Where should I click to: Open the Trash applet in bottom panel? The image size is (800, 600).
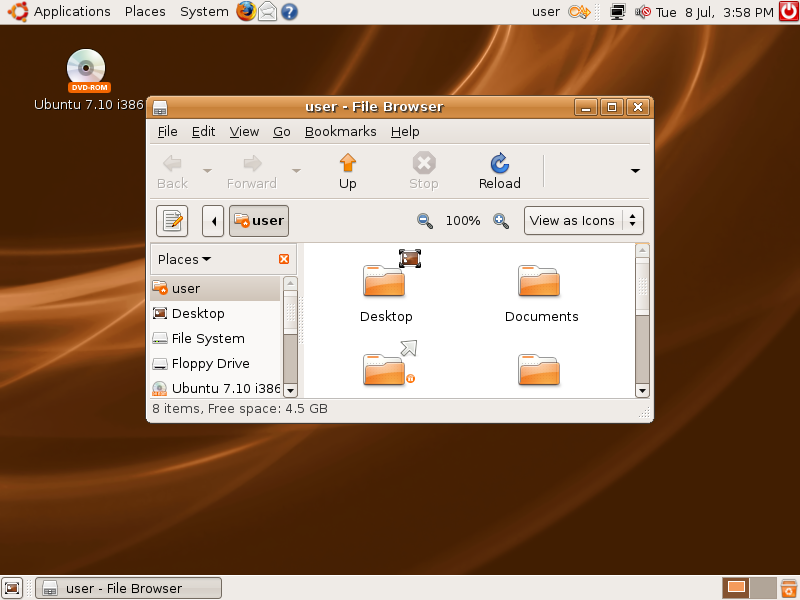789,588
